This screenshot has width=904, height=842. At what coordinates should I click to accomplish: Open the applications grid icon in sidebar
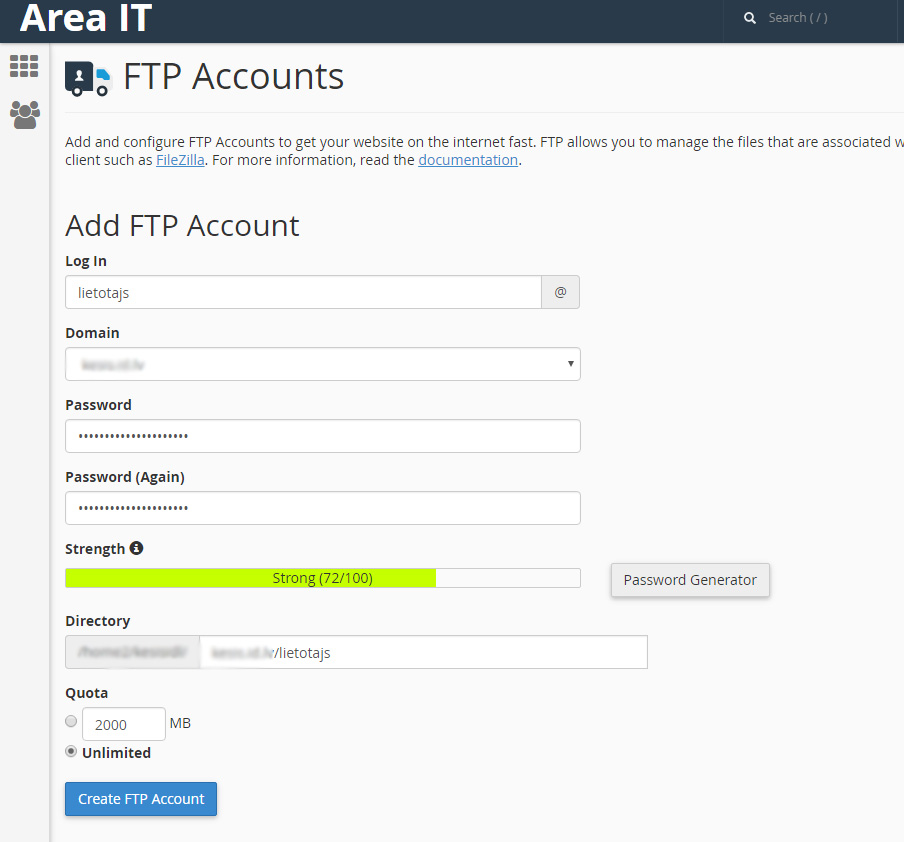24,66
